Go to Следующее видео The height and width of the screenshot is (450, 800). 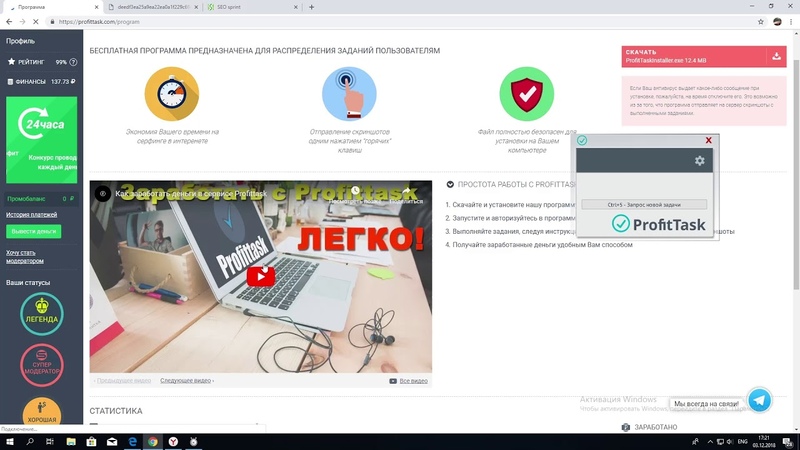pyautogui.click(x=187, y=381)
